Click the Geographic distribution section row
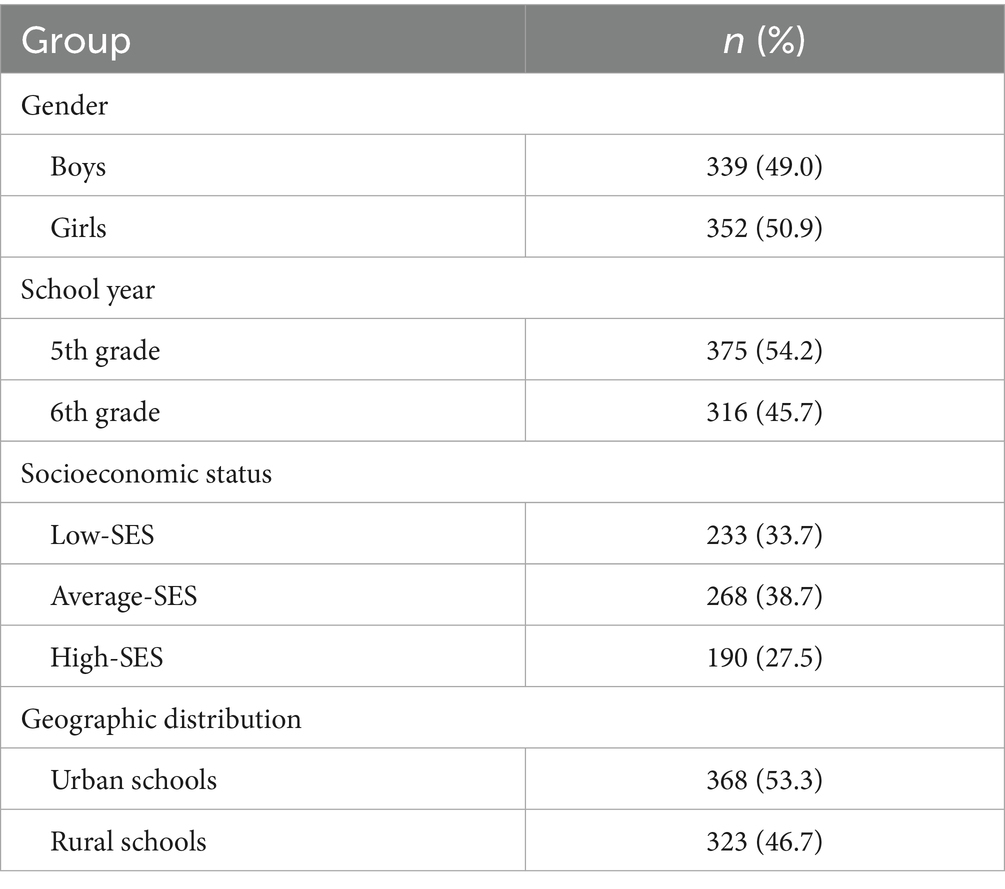Screen dimensions: 1005x889 (x=161, y=718)
